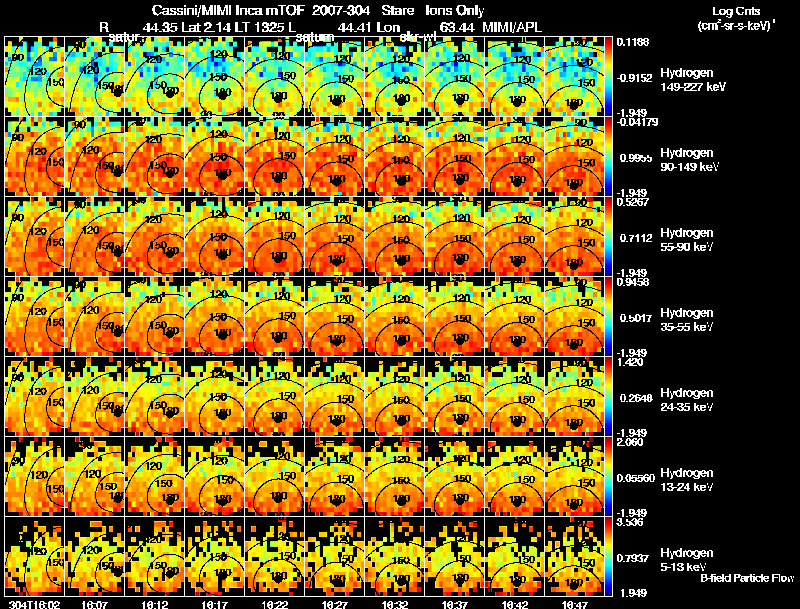Click the '(cm²-sr-s-keV)' units label
The image size is (800, 609).
[735, 25]
